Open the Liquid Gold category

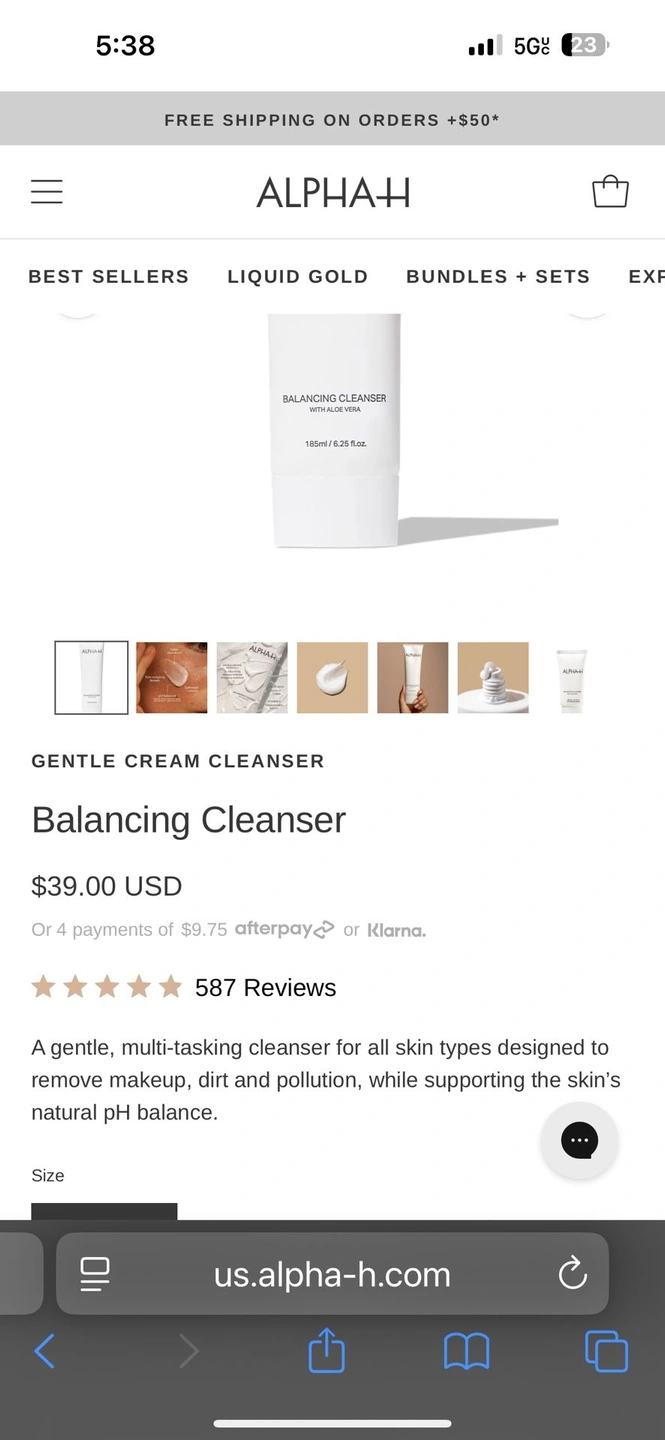[x=298, y=277]
